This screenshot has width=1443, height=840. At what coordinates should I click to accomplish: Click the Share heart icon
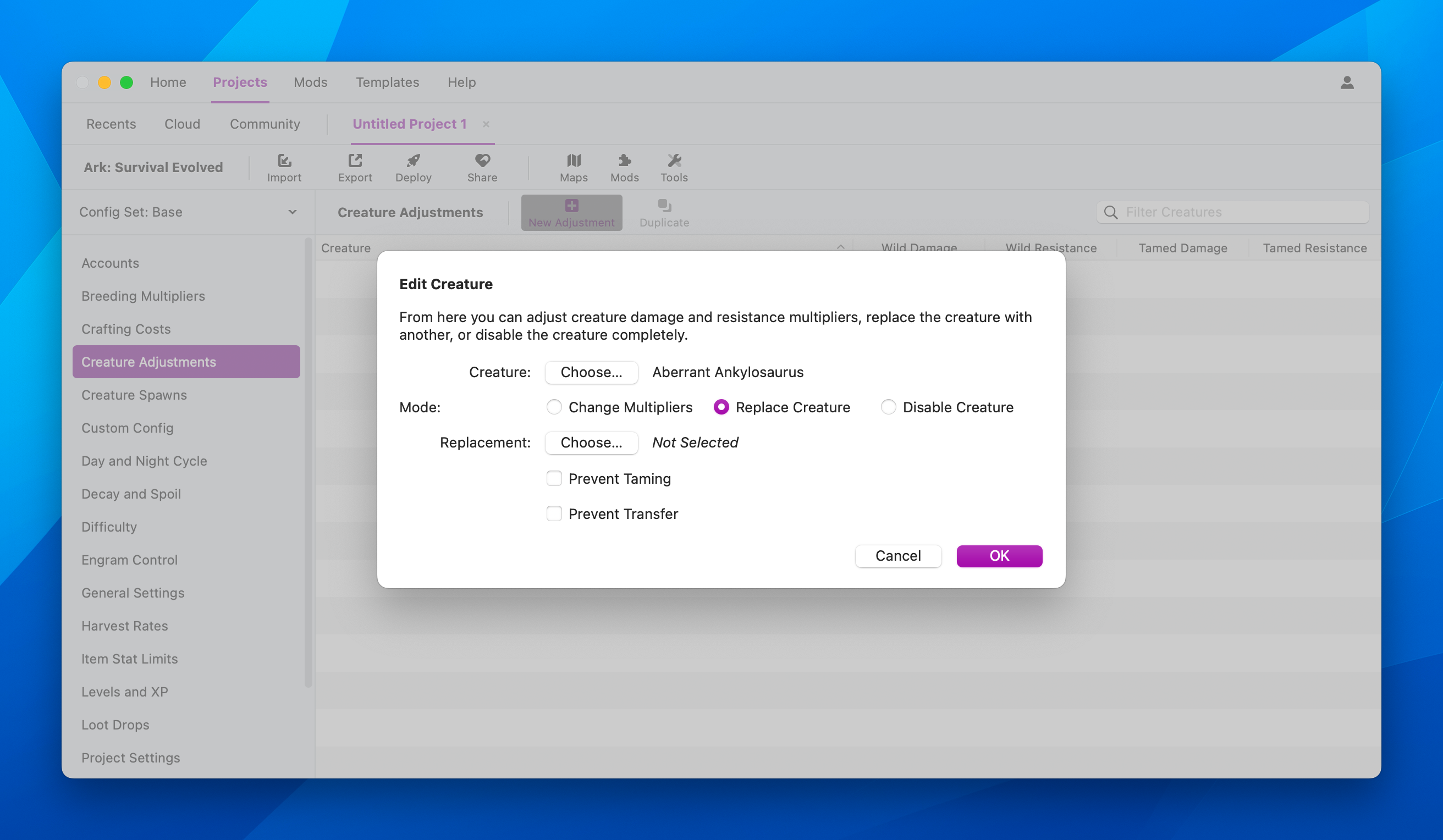pyautogui.click(x=482, y=161)
